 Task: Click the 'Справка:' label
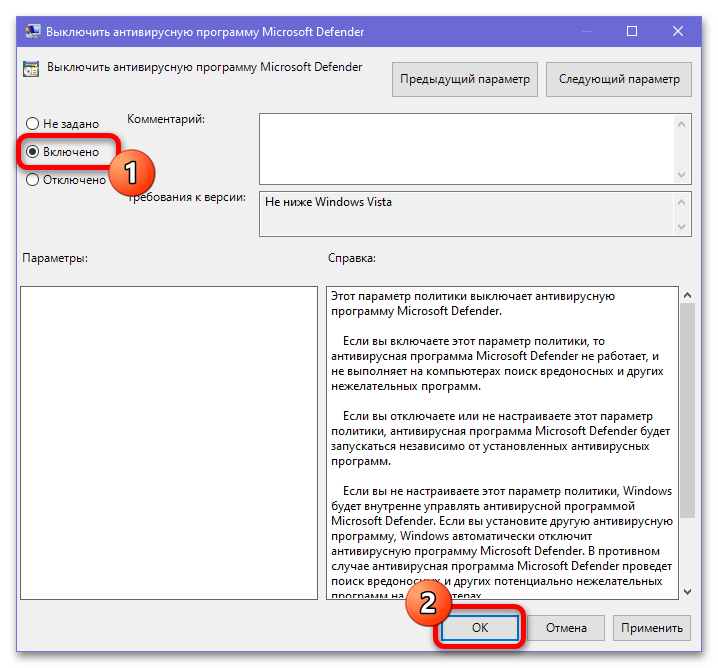pyautogui.click(x=352, y=258)
